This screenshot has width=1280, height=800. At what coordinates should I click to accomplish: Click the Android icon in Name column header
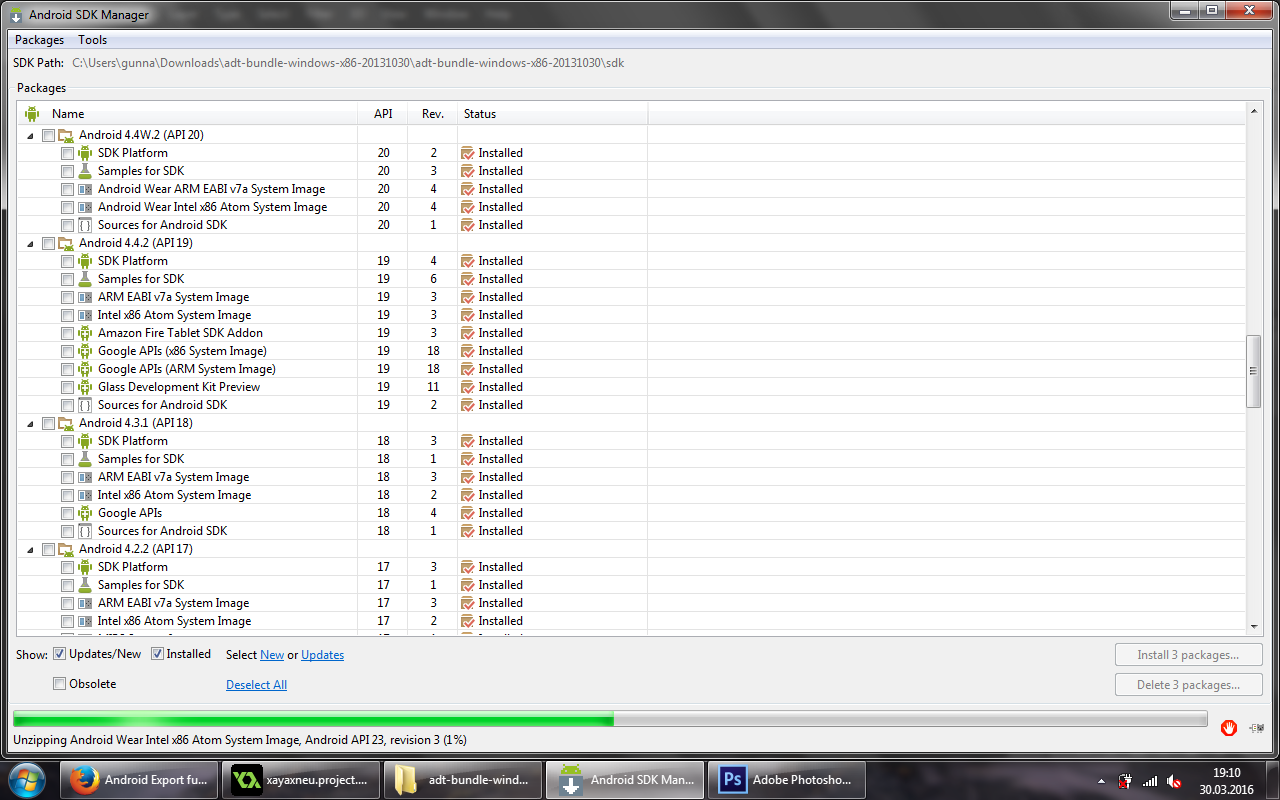pos(32,114)
